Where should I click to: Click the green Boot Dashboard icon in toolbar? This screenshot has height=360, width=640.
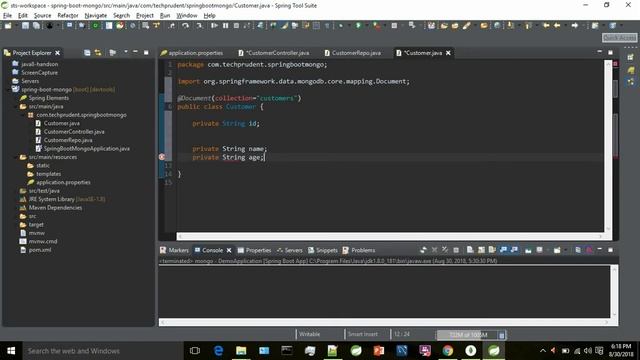pos(95,26)
